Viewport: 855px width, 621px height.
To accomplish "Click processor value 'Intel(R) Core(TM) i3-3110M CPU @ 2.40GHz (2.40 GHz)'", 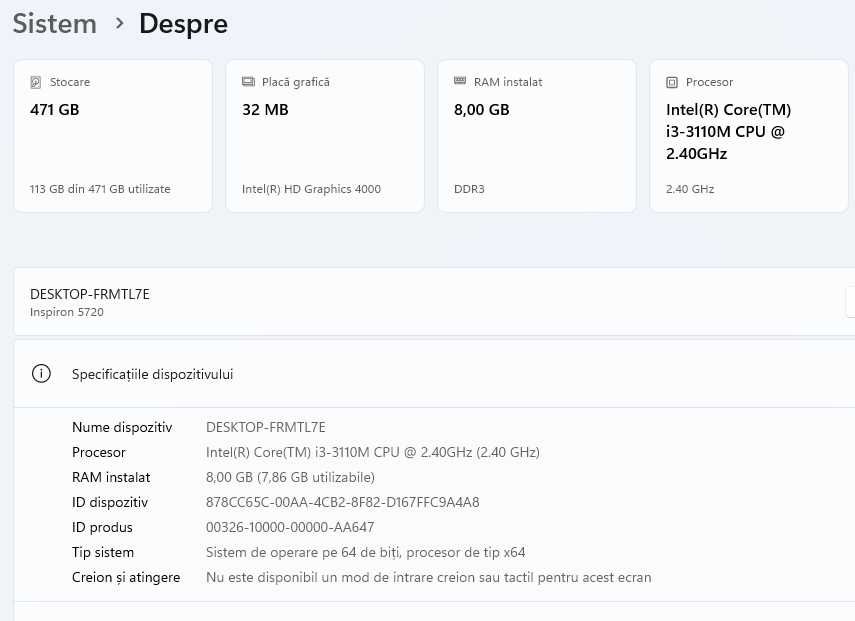I will 373,453.
